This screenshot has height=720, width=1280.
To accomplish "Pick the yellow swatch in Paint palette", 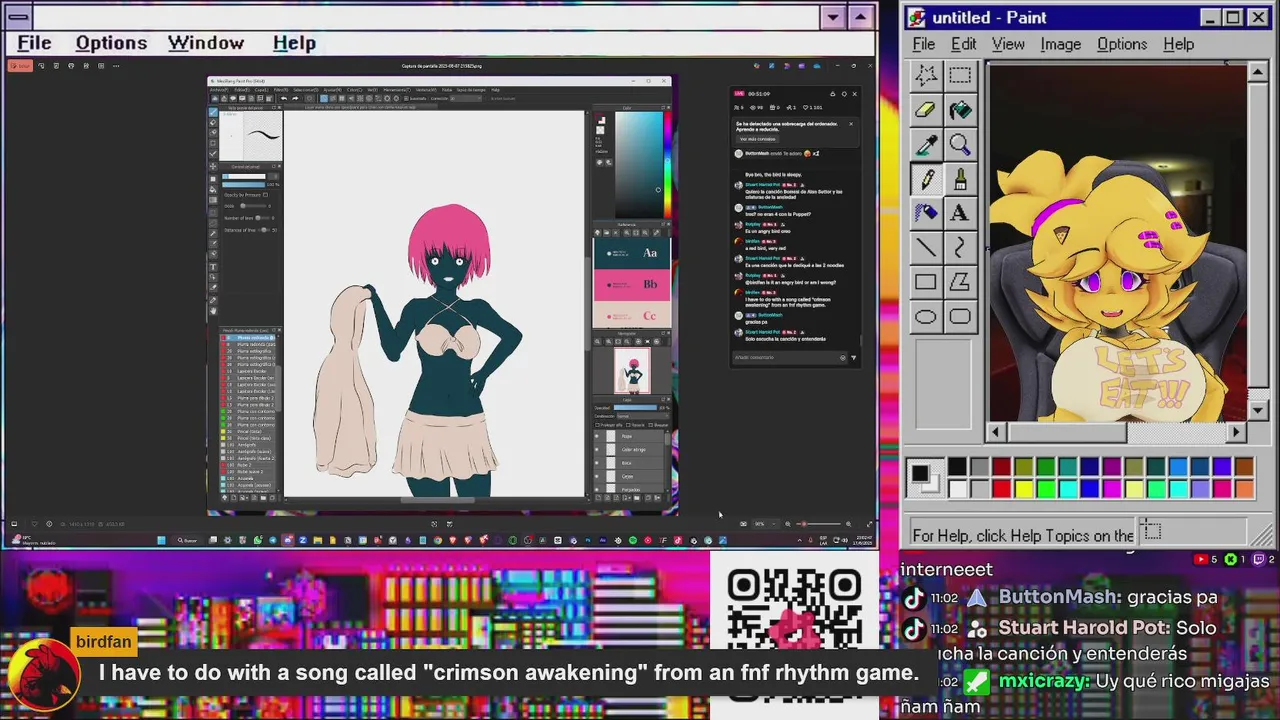I will pos(1023,489).
